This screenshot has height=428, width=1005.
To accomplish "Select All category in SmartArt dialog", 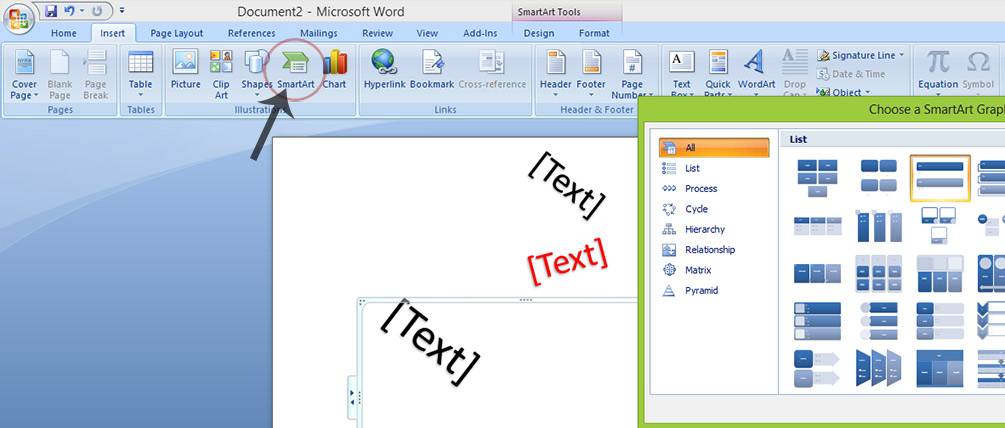I will coord(714,147).
